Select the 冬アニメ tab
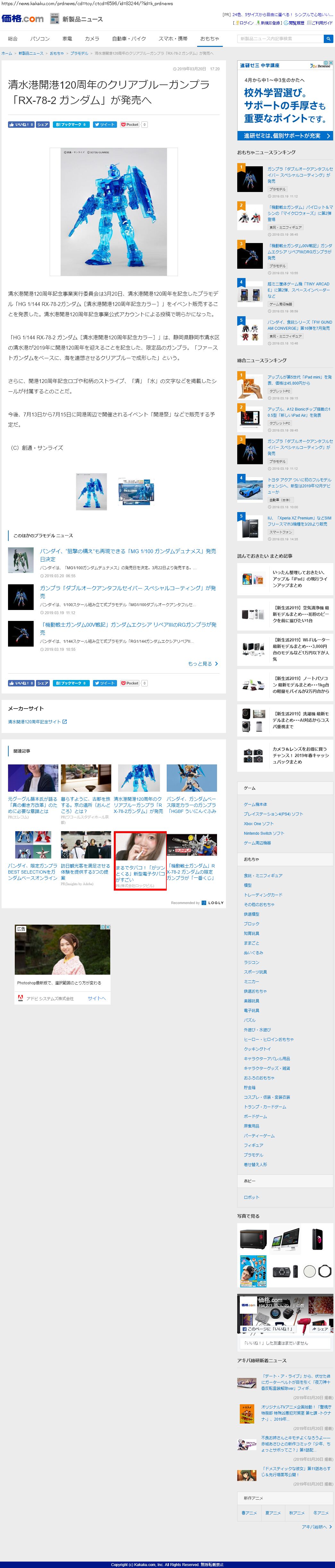 321,1512
